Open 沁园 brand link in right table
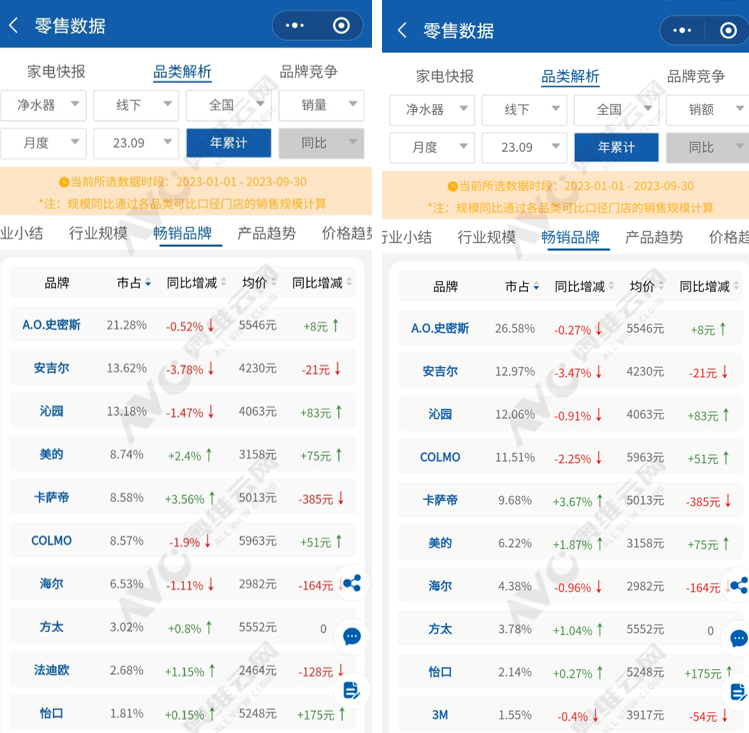 pos(440,414)
